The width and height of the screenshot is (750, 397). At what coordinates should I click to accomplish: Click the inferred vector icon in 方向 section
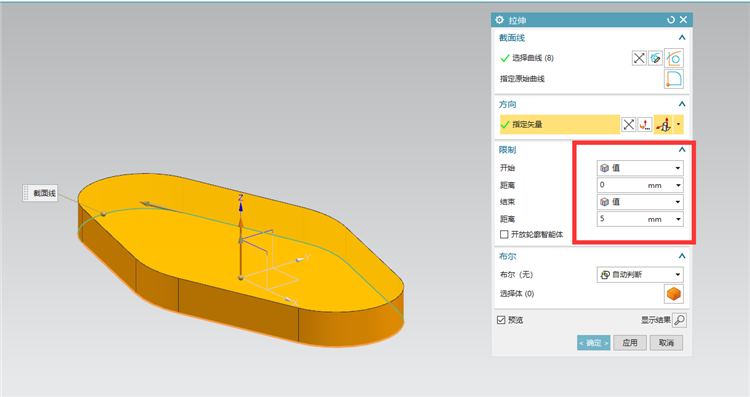663,125
